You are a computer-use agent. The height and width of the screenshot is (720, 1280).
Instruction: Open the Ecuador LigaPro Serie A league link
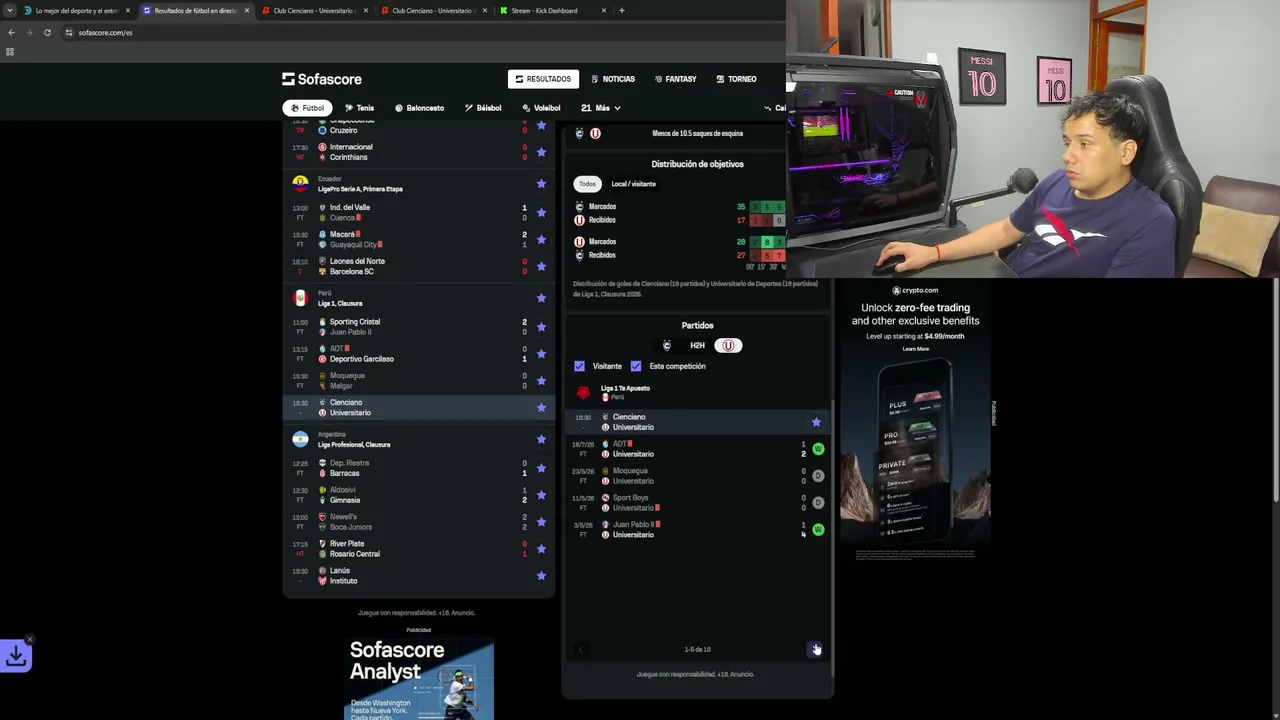pyautogui.click(x=360, y=189)
